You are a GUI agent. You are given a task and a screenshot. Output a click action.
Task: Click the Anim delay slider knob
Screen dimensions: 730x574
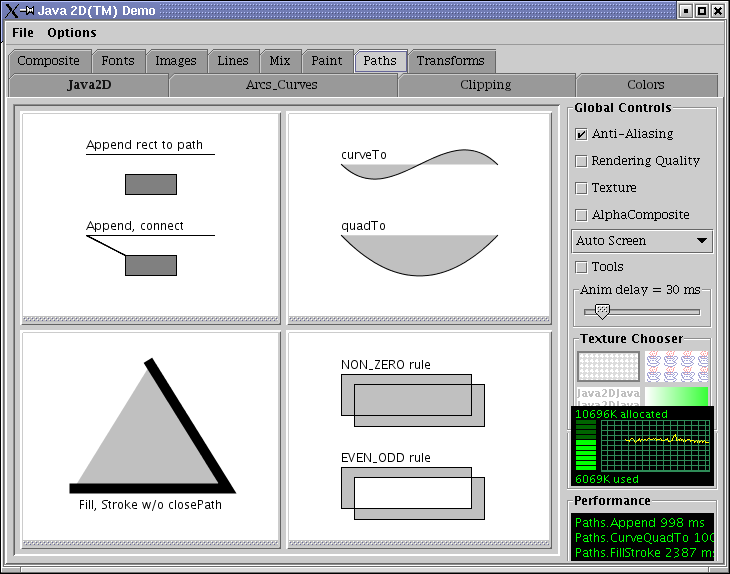click(602, 311)
